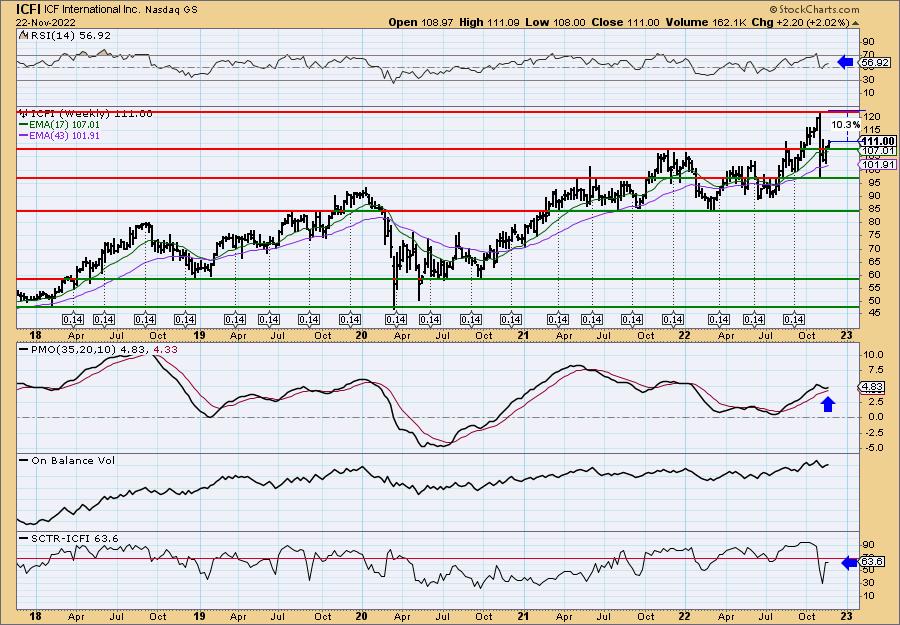Click the RSI 56.92 value tag on axis

point(875,63)
